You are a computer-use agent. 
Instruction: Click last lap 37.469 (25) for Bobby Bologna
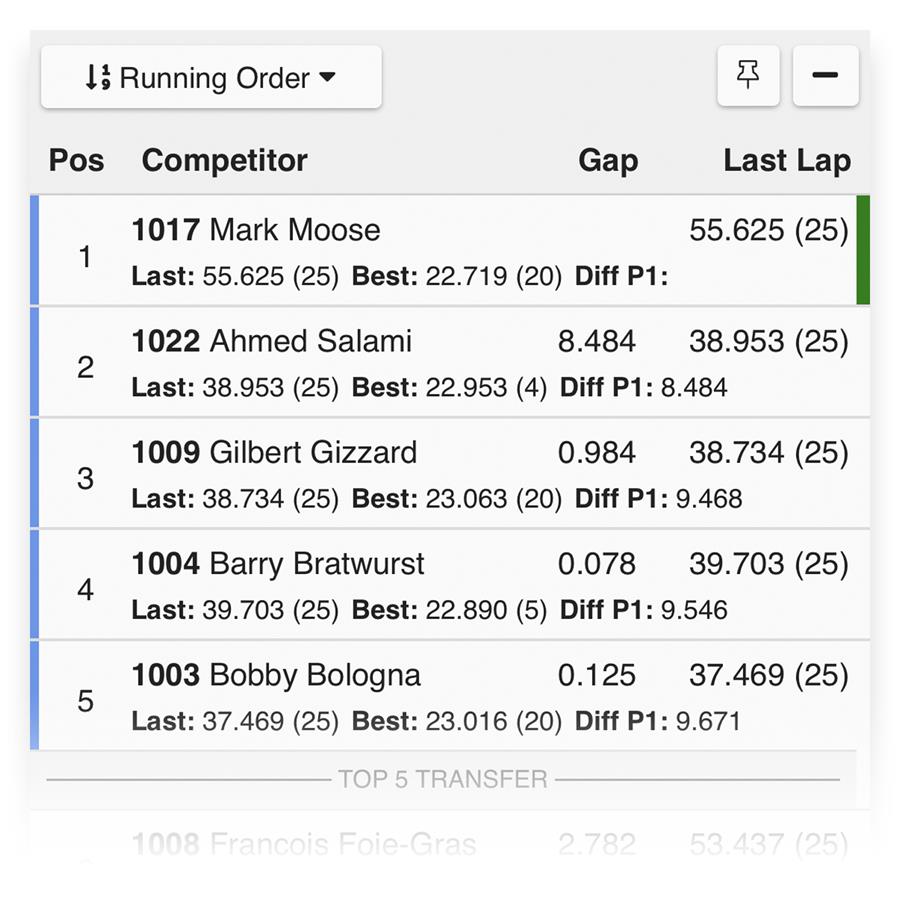[x=769, y=675]
